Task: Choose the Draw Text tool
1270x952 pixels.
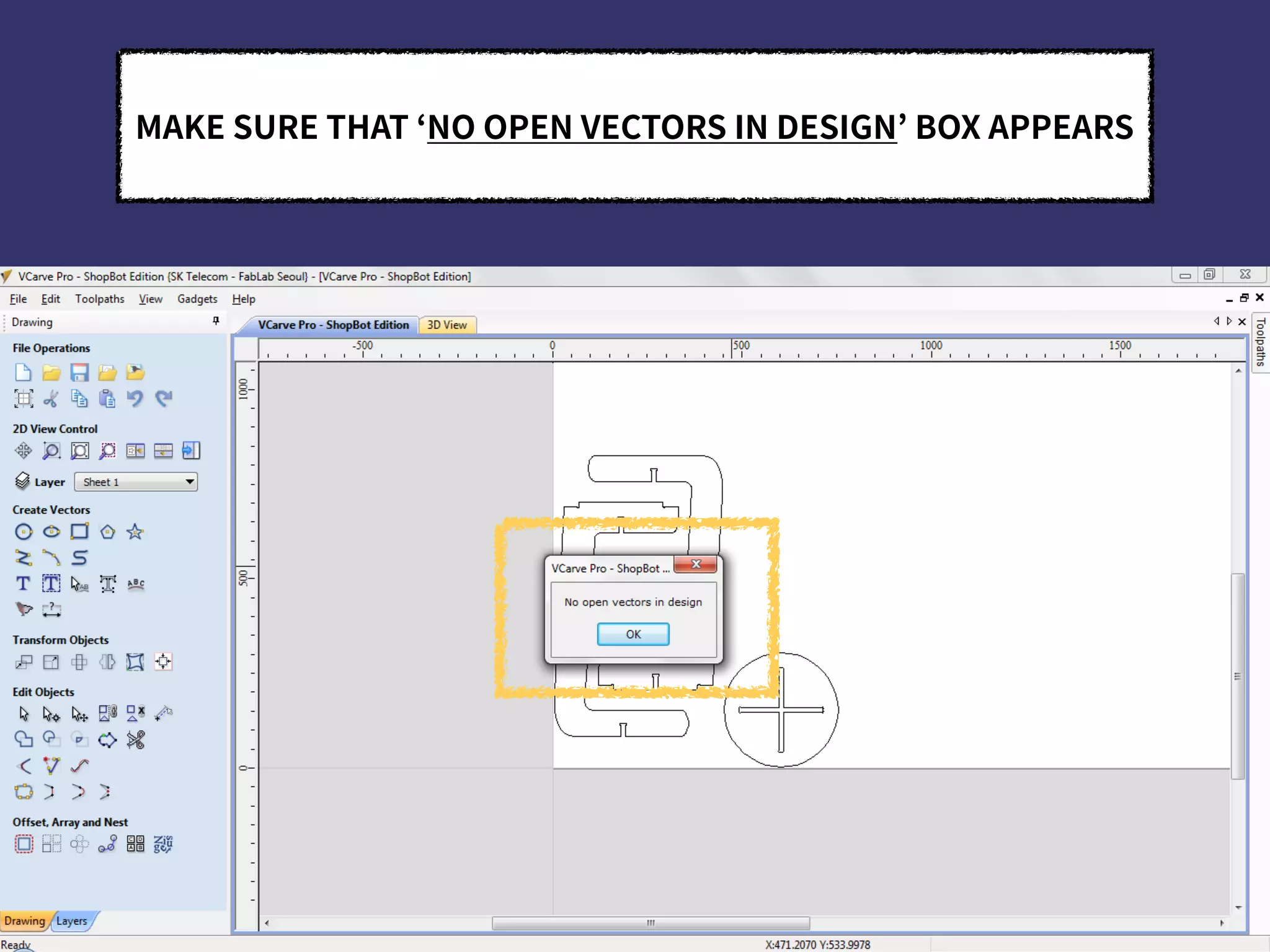Action: 23,584
